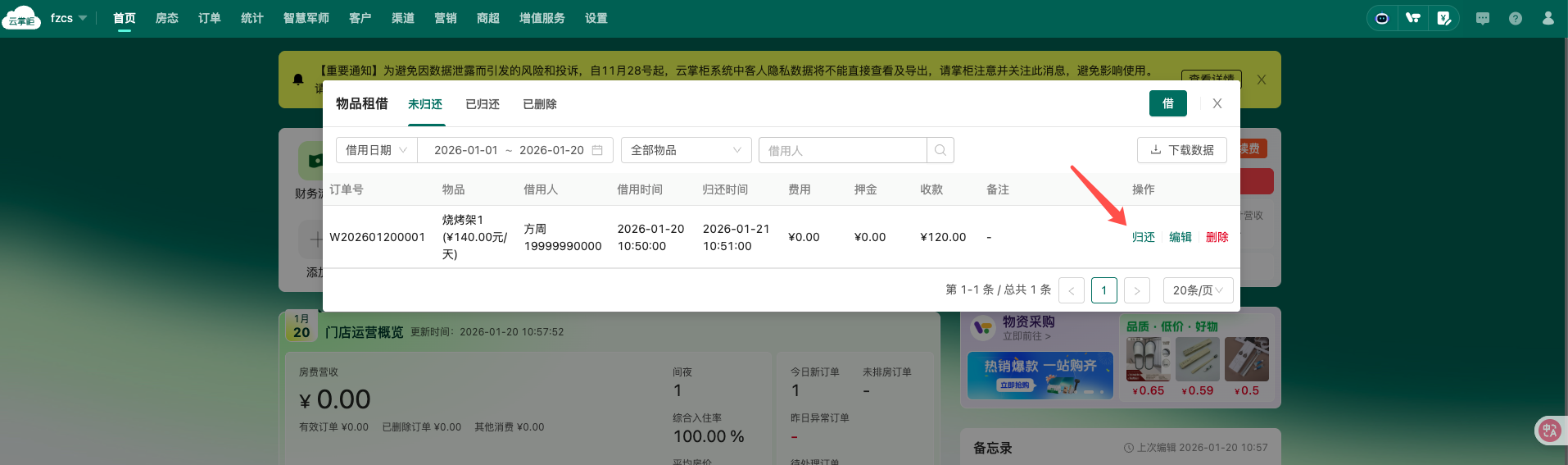Expand the 20条/页 page size dropdown

pyautogui.click(x=1198, y=290)
